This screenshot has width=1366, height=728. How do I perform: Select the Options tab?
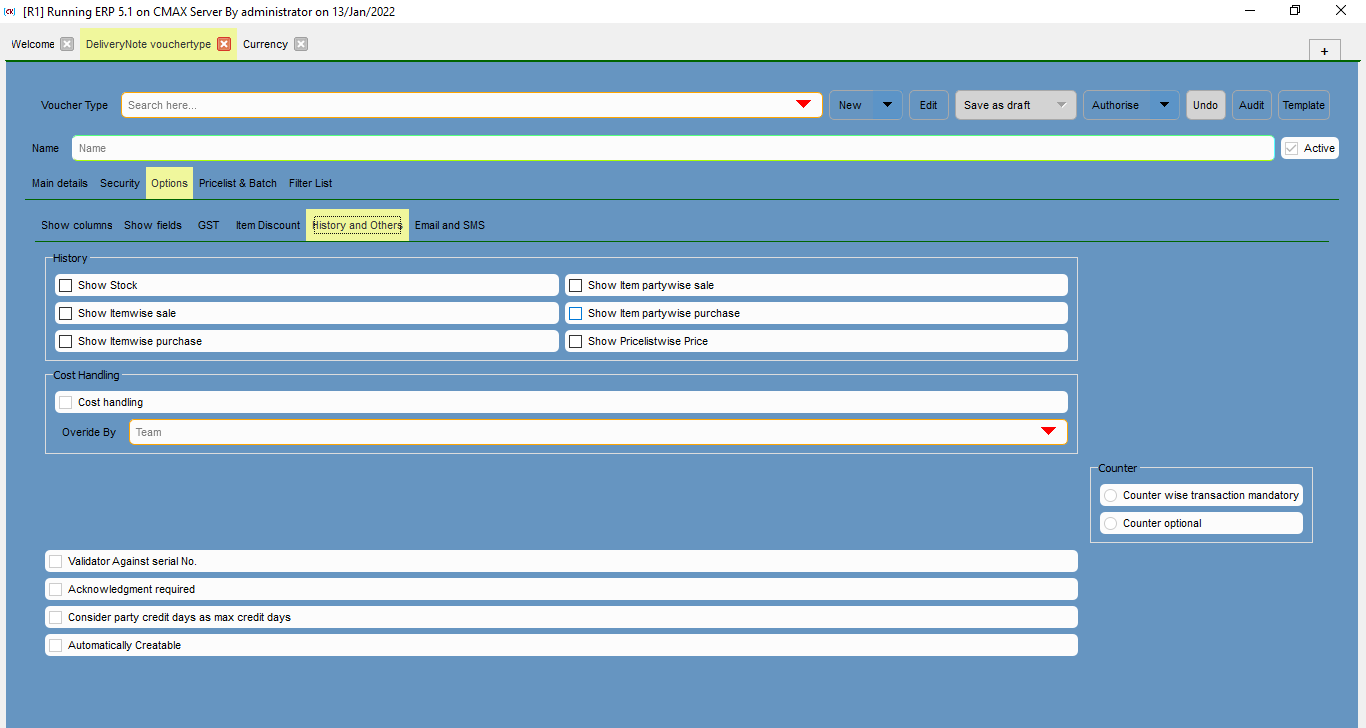pos(170,183)
